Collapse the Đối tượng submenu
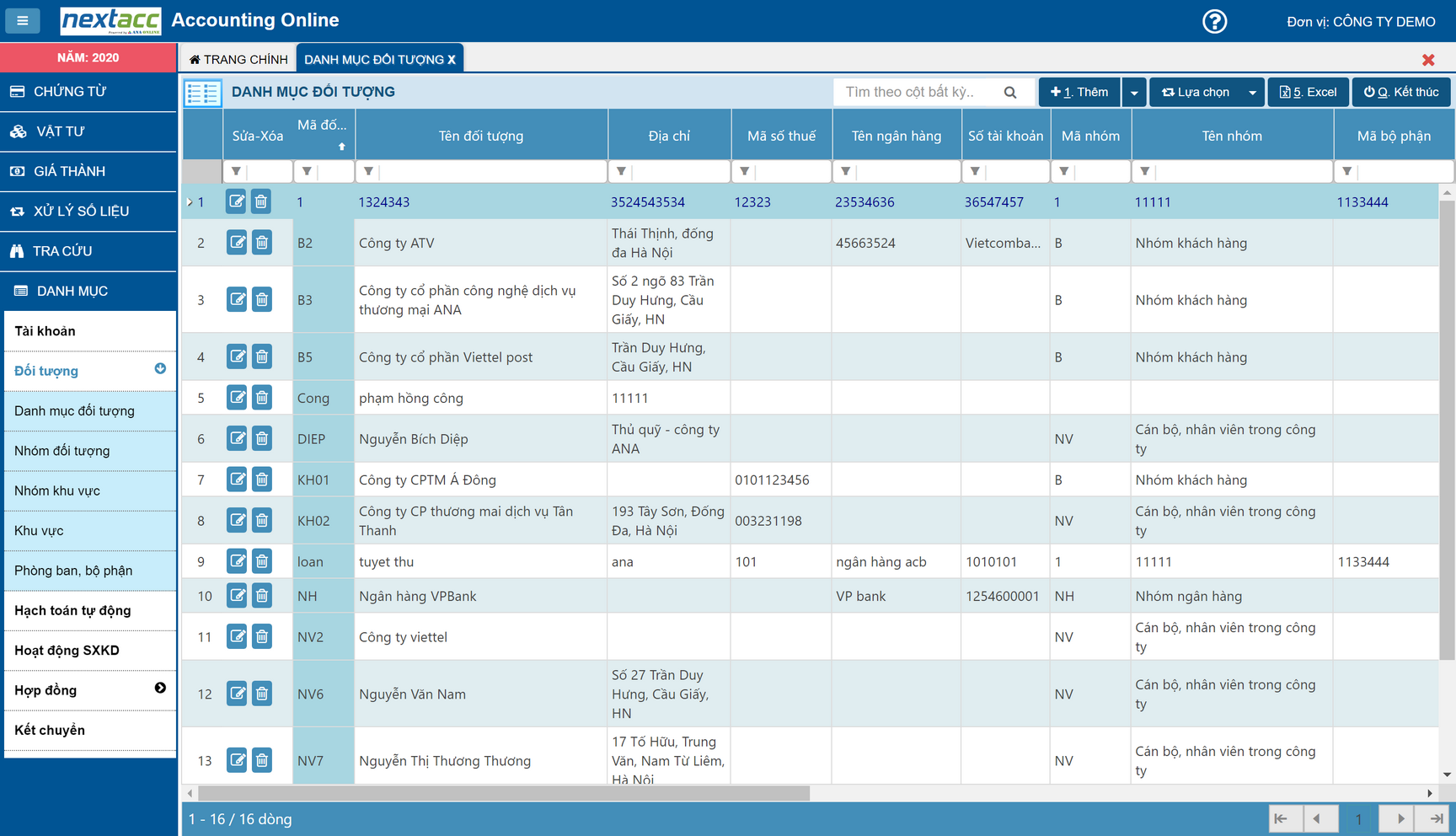Screen dimensions: 1456x836 click(x=160, y=369)
